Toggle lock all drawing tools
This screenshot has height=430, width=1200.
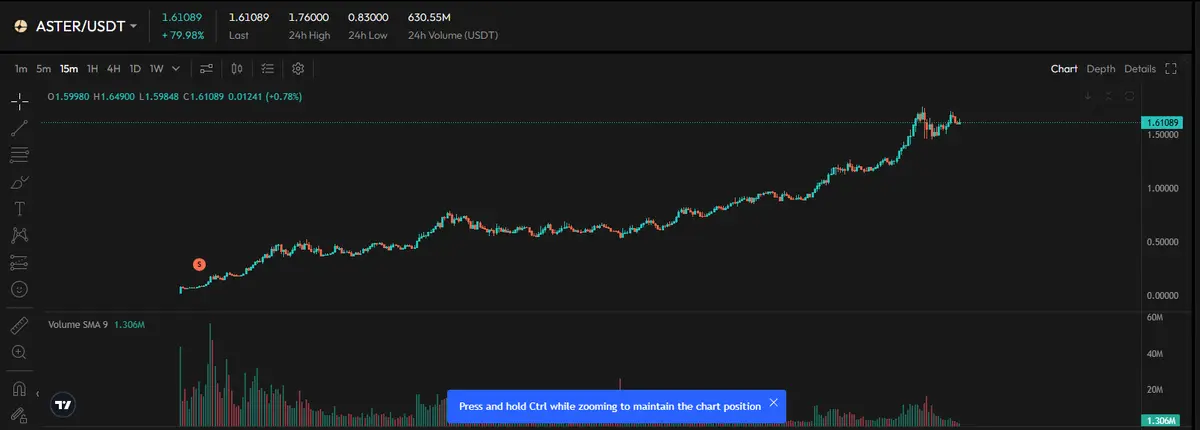[19, 414]
